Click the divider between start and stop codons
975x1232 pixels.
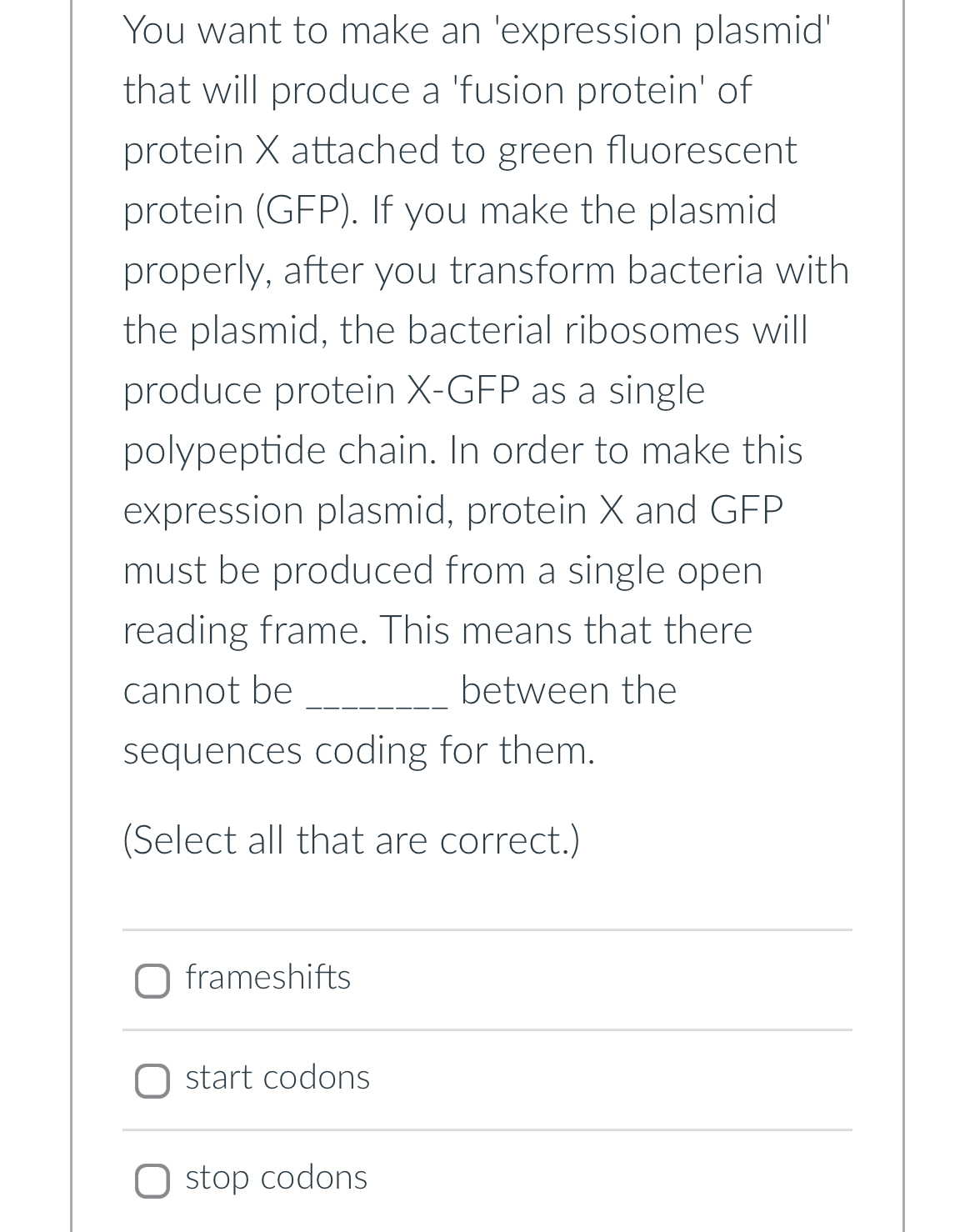pyautogui.click(x=487, y=1130)
